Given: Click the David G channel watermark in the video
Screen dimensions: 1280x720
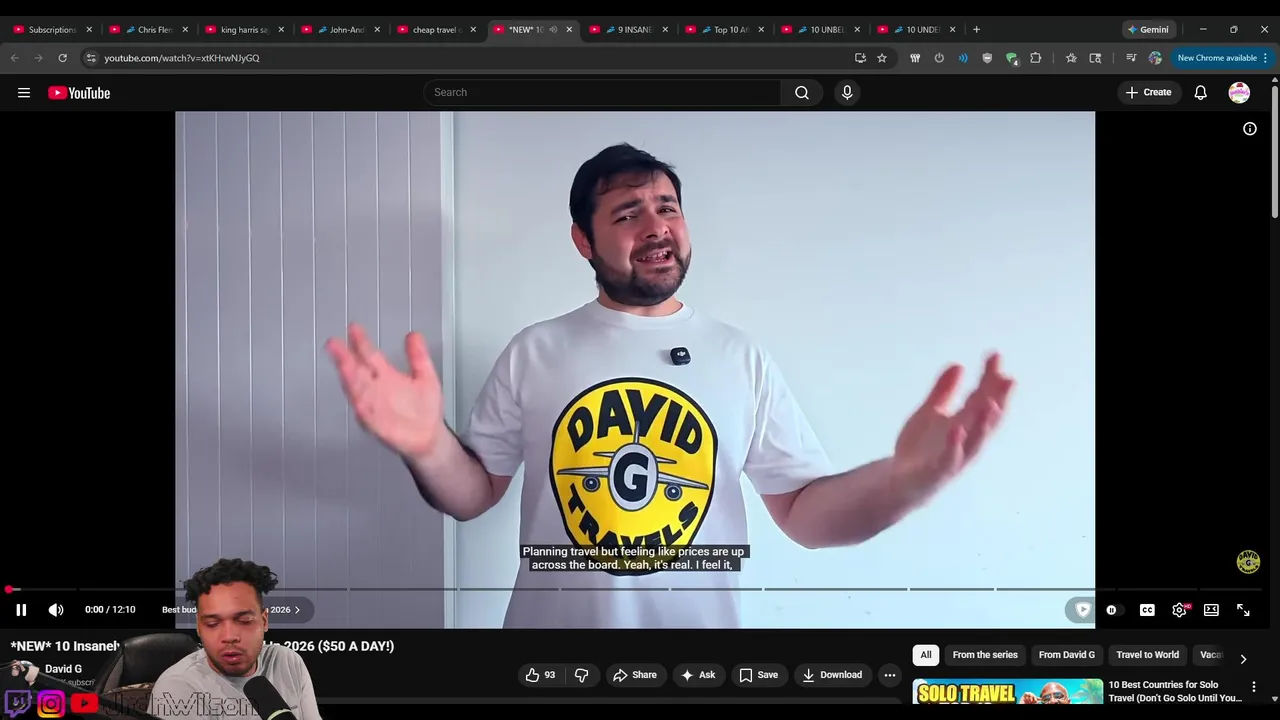Looking at the screenshot, I should [x=1248, y=562].
